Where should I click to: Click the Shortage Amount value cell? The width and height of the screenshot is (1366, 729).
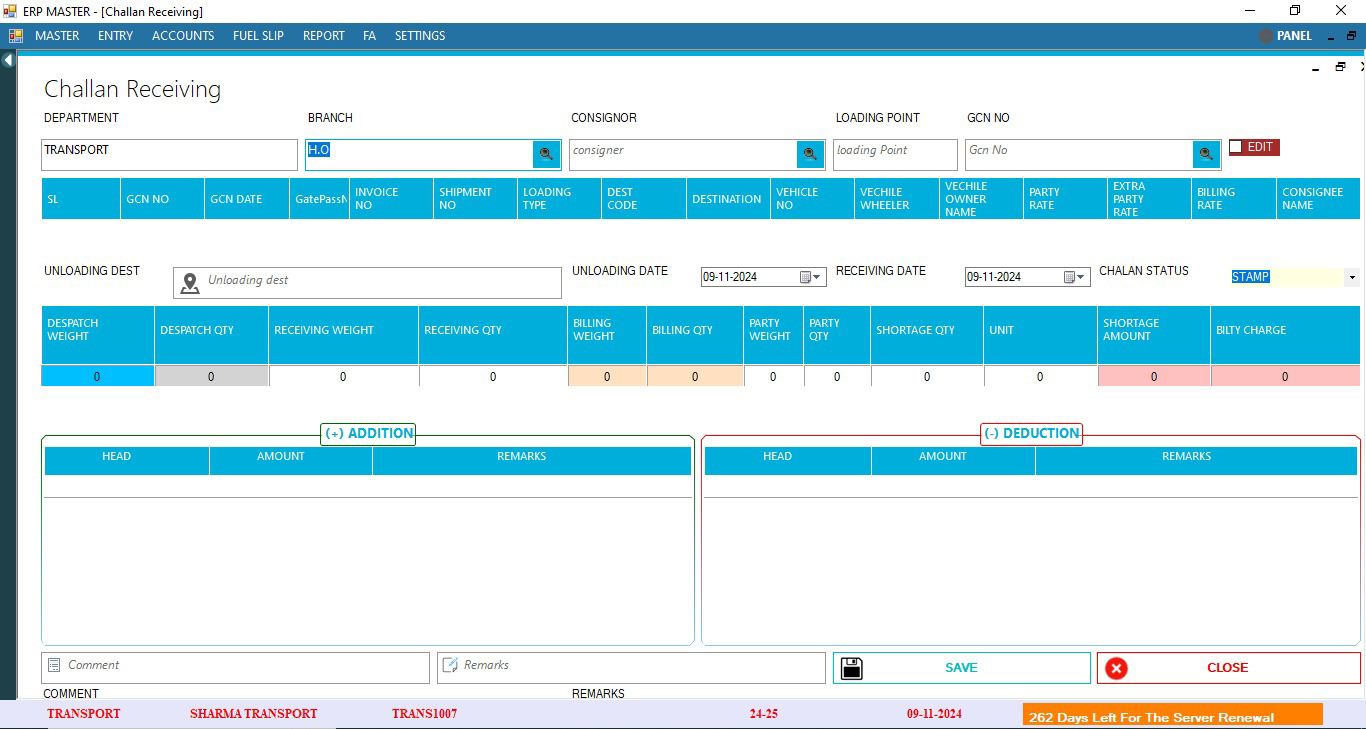1154,377
